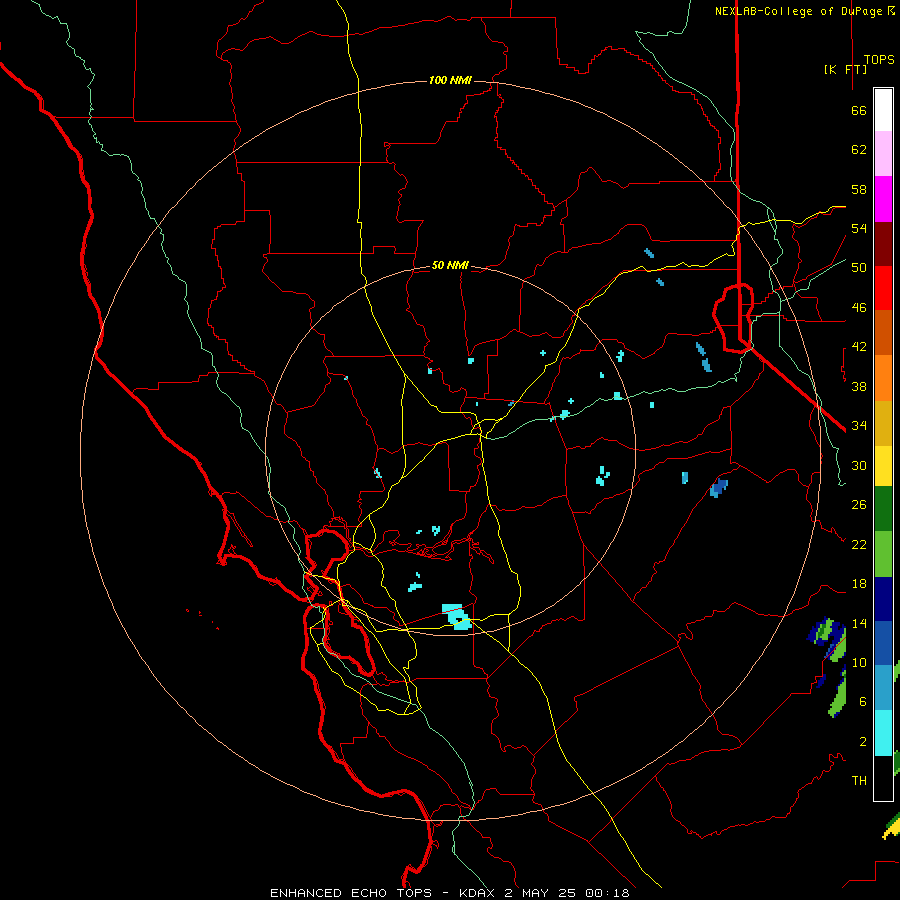Image resolution: width=900 pixels, height=900 pixels.
Task: Click the legend value "66"
Action: pos(859,111)
